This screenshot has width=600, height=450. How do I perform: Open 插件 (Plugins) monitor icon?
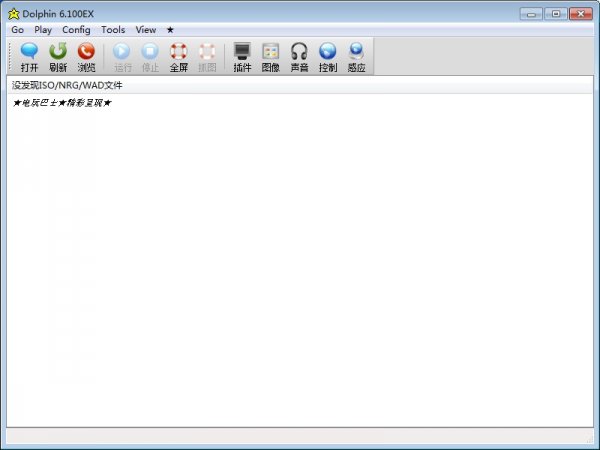[x=242, y=51]
